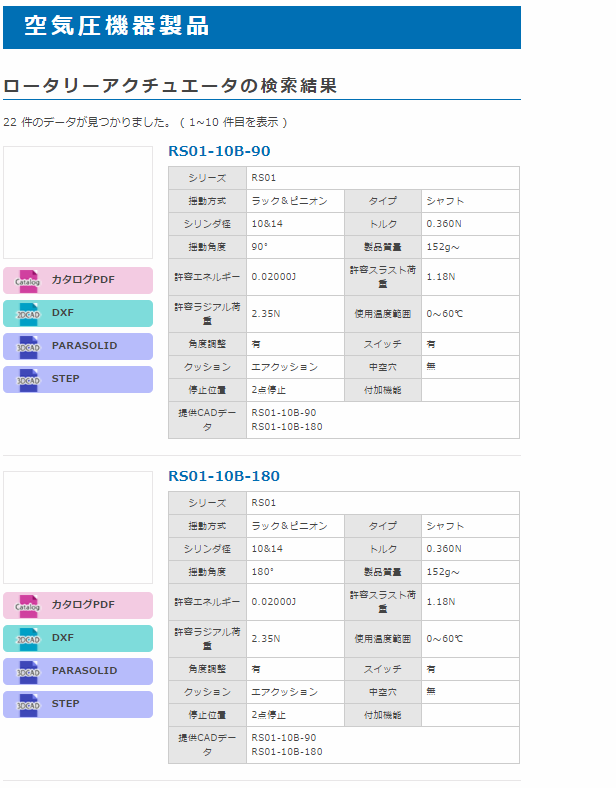Download PARASOLID data for RS01-10B-90
Screen dimensions: 616x788
coord(85,346)
